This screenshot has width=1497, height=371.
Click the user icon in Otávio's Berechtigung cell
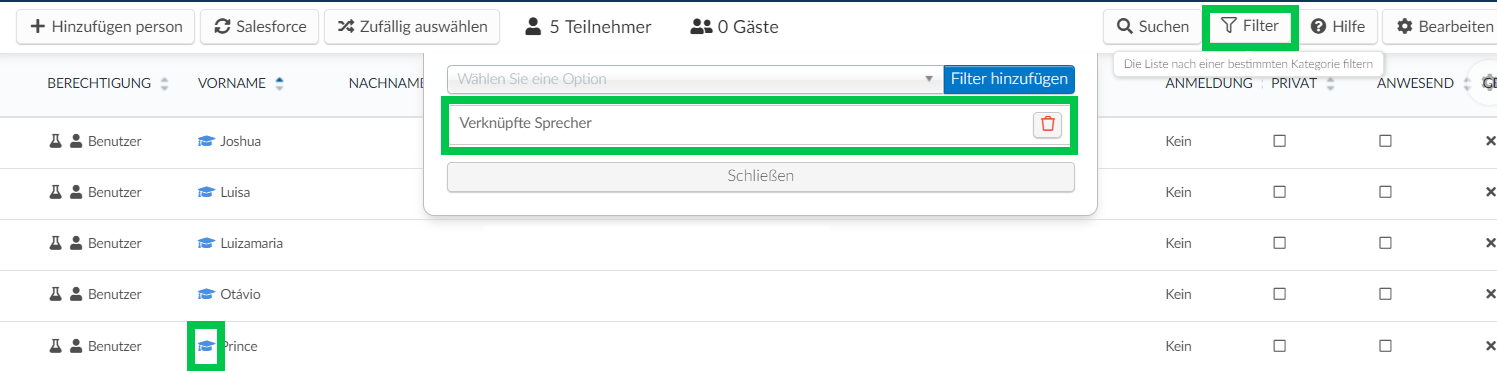pyautogui.click(x=76, y=294)
